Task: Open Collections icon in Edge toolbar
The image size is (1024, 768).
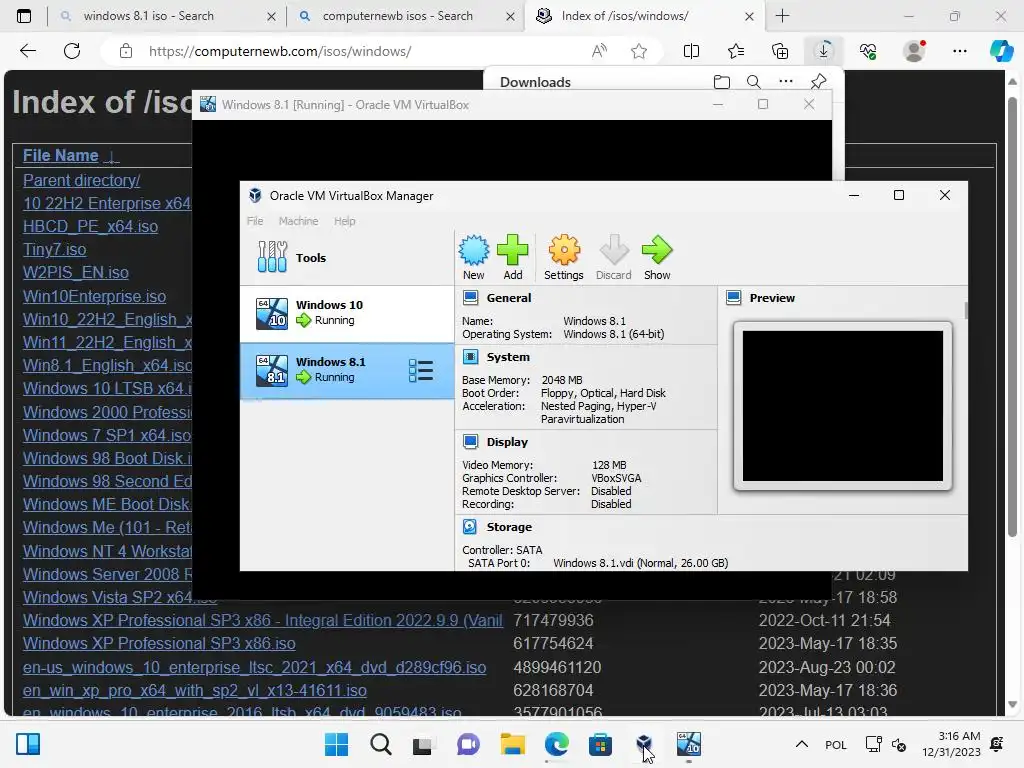Action: [x=780, y=51]
